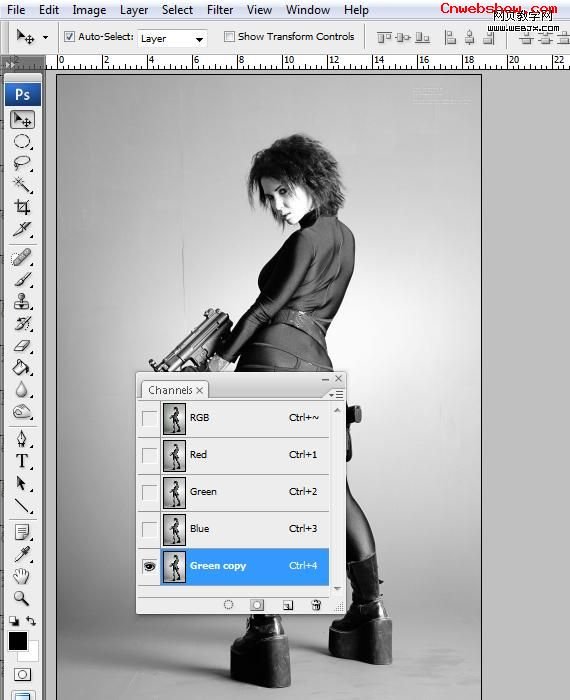Open the View menu
The width and height of the screenshot is (570, 700).
pos(259,9)
